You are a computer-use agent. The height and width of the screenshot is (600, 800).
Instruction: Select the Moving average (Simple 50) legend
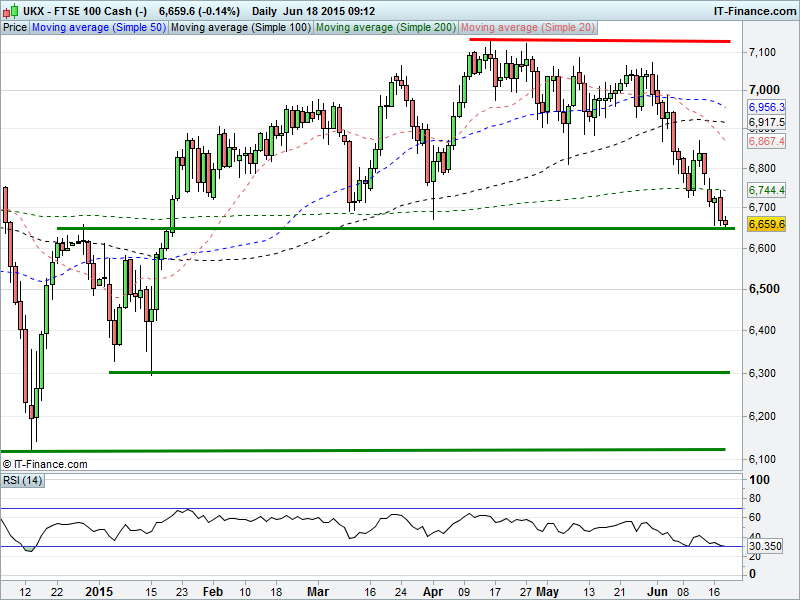coord(98,28)
